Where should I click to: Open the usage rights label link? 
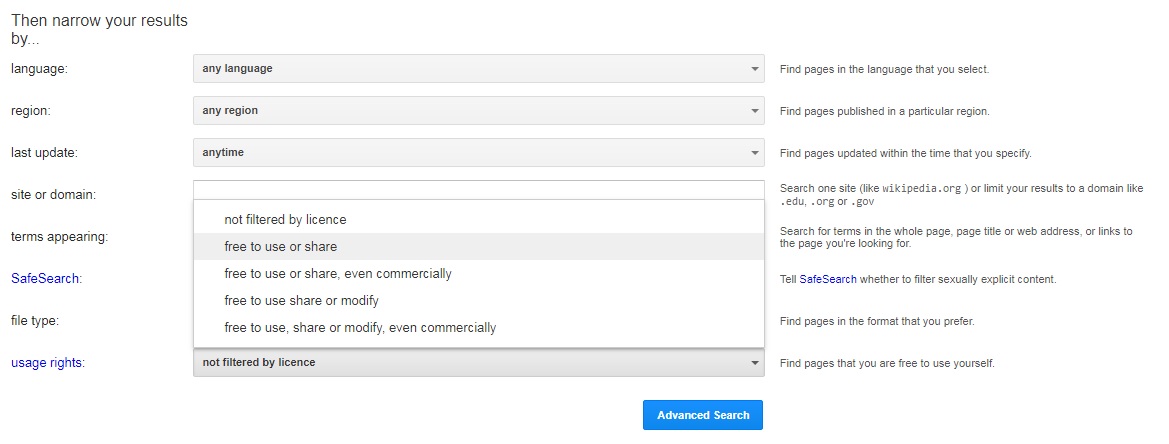[x=48, y=363]
